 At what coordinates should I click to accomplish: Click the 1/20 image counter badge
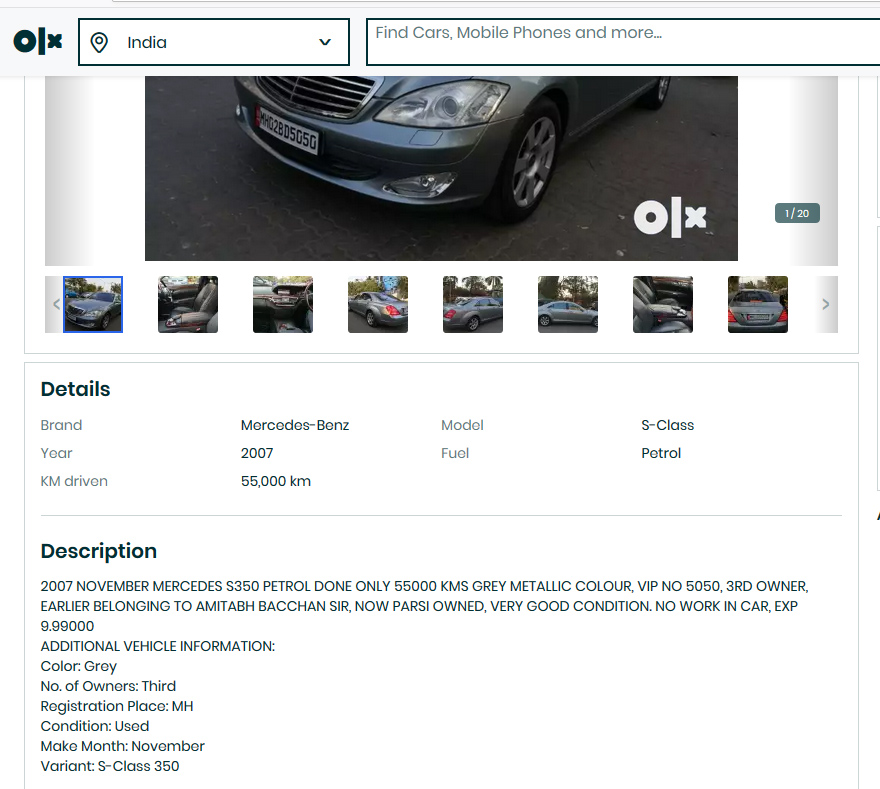coord(797,213)
